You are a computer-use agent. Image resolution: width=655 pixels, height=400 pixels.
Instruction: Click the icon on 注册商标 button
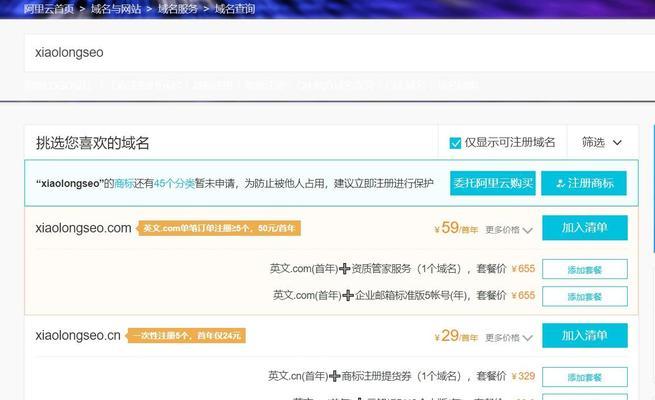561,183
